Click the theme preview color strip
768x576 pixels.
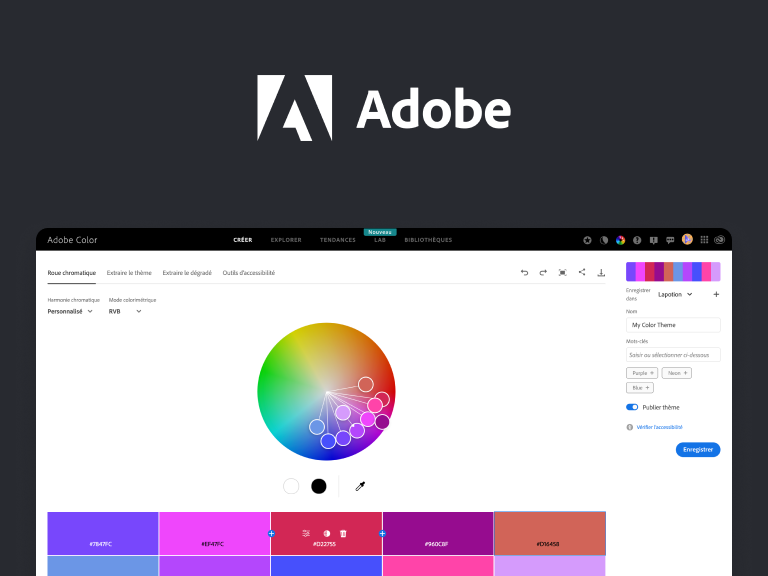(673, 271)
